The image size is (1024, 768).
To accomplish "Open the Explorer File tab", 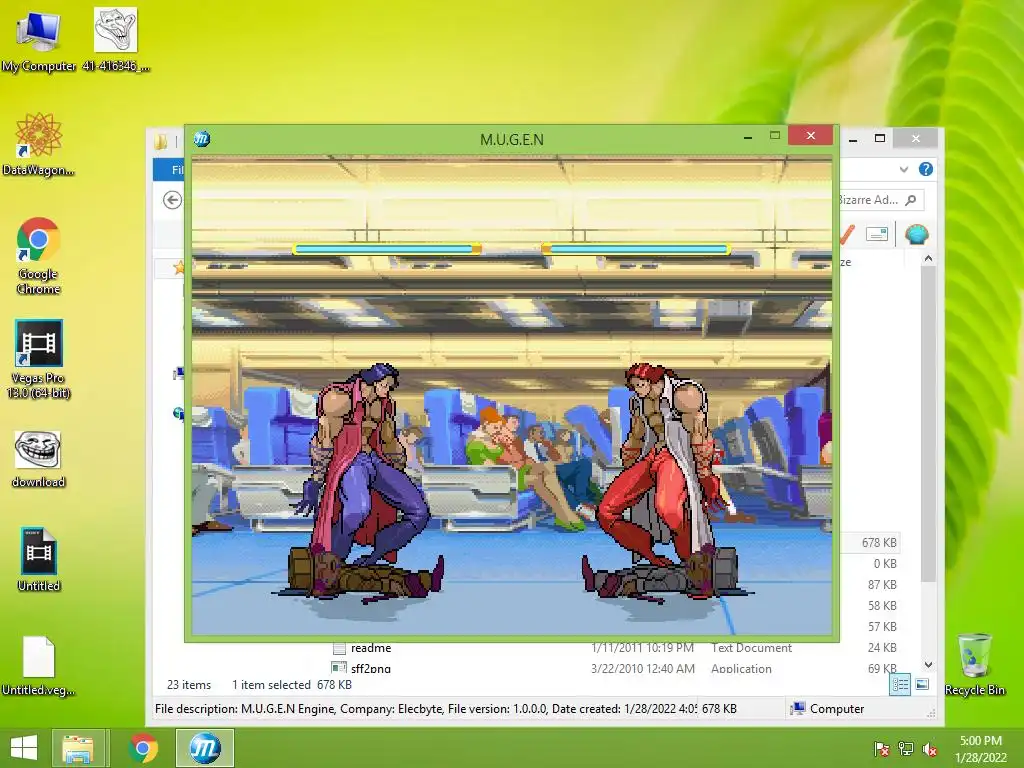I will coord(171,169).
